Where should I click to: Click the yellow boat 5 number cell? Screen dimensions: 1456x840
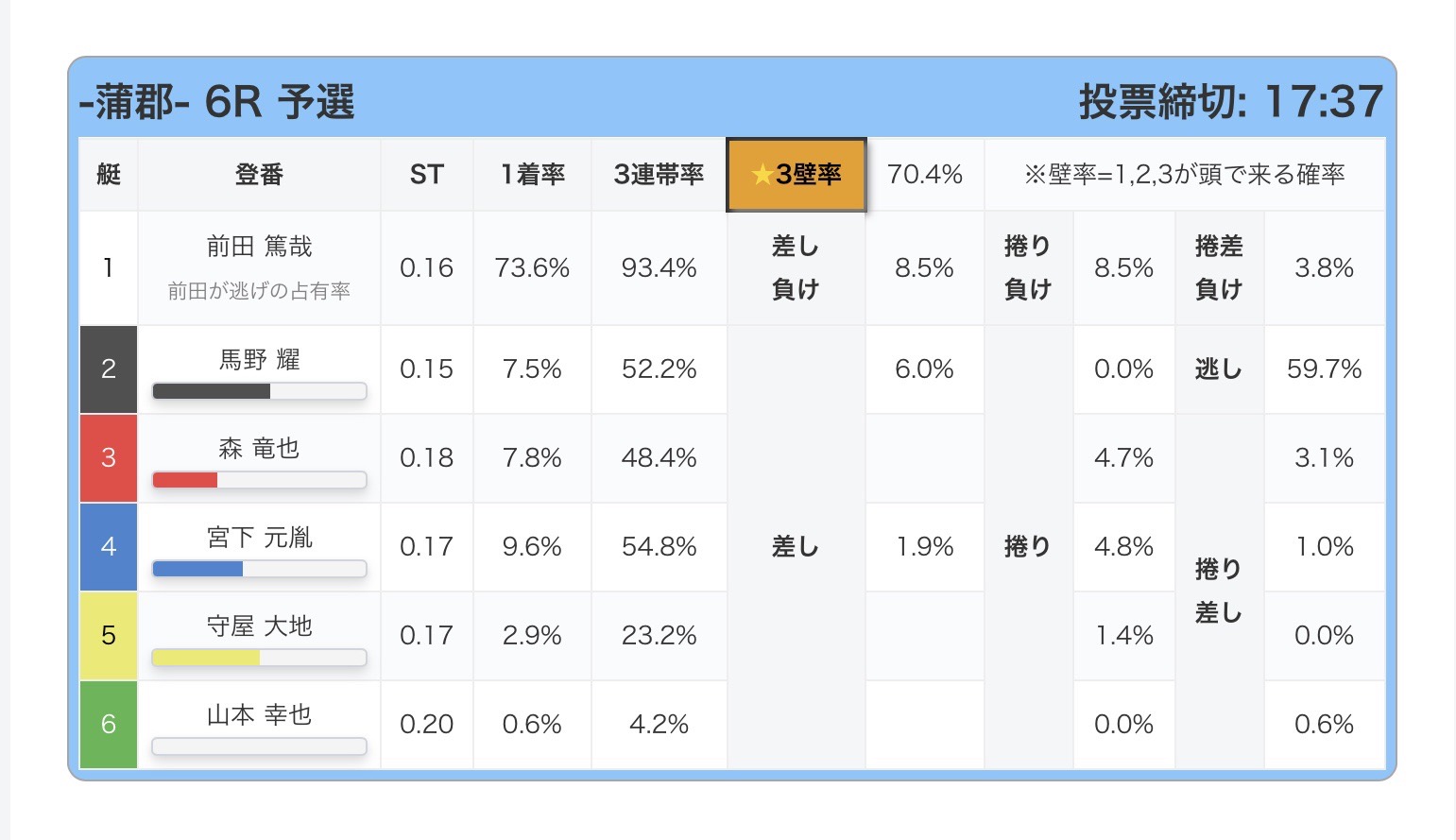(109, 636)
